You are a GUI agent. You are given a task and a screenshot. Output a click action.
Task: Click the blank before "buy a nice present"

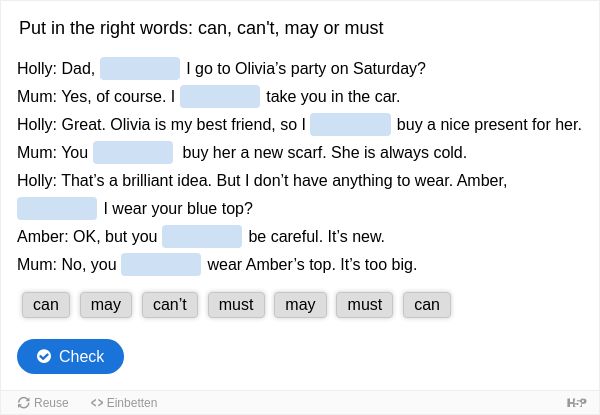(x=351, y=124)
